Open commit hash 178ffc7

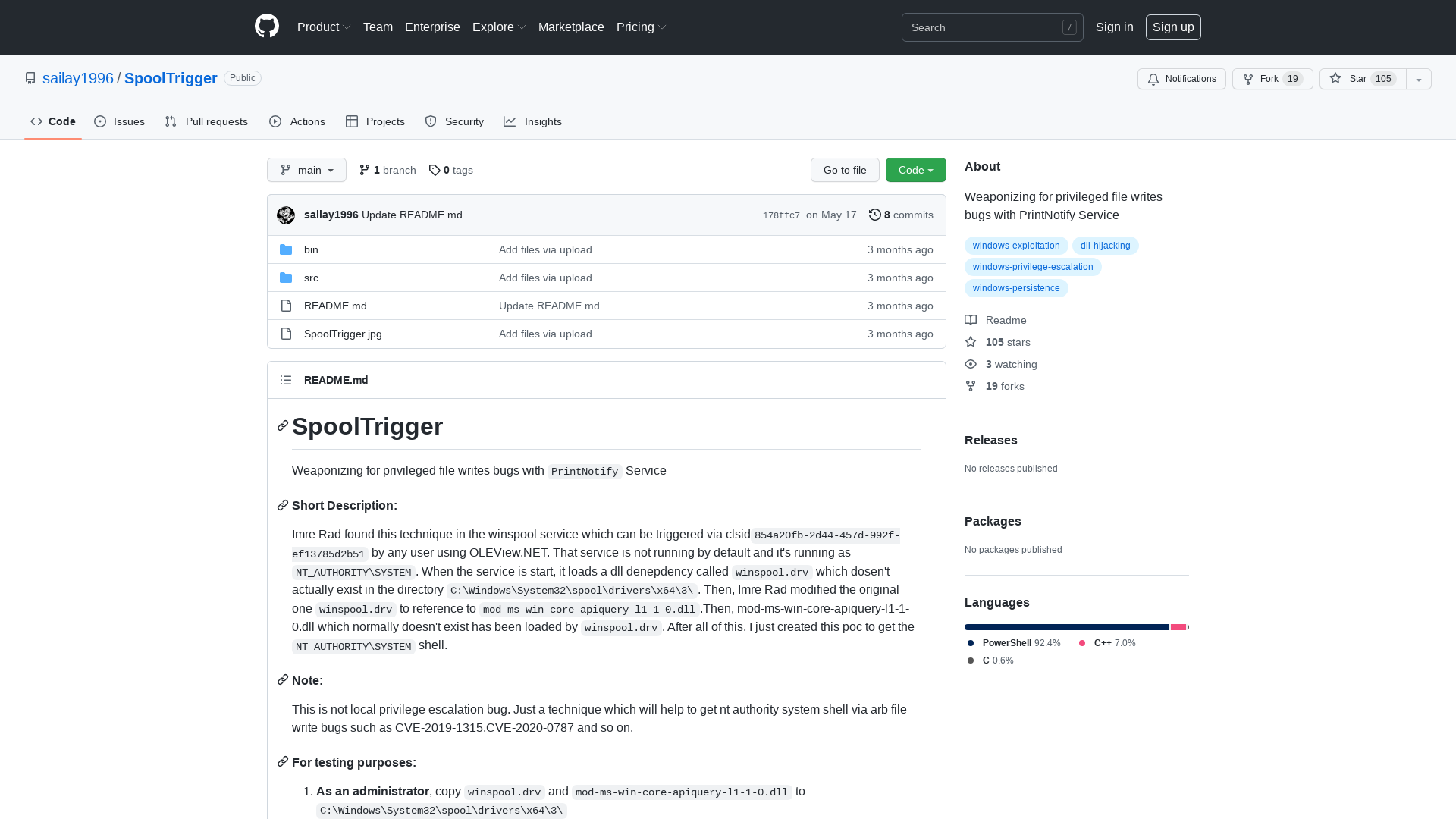click(x=781, y=215)
